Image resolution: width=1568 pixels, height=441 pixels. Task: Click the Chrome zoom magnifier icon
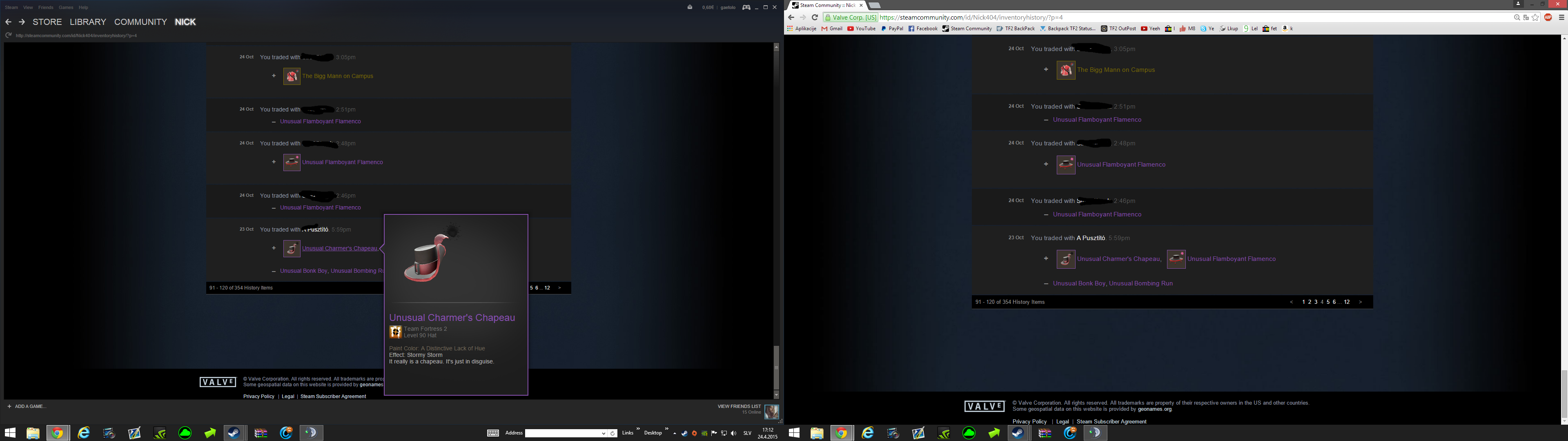click(1517, 18)
